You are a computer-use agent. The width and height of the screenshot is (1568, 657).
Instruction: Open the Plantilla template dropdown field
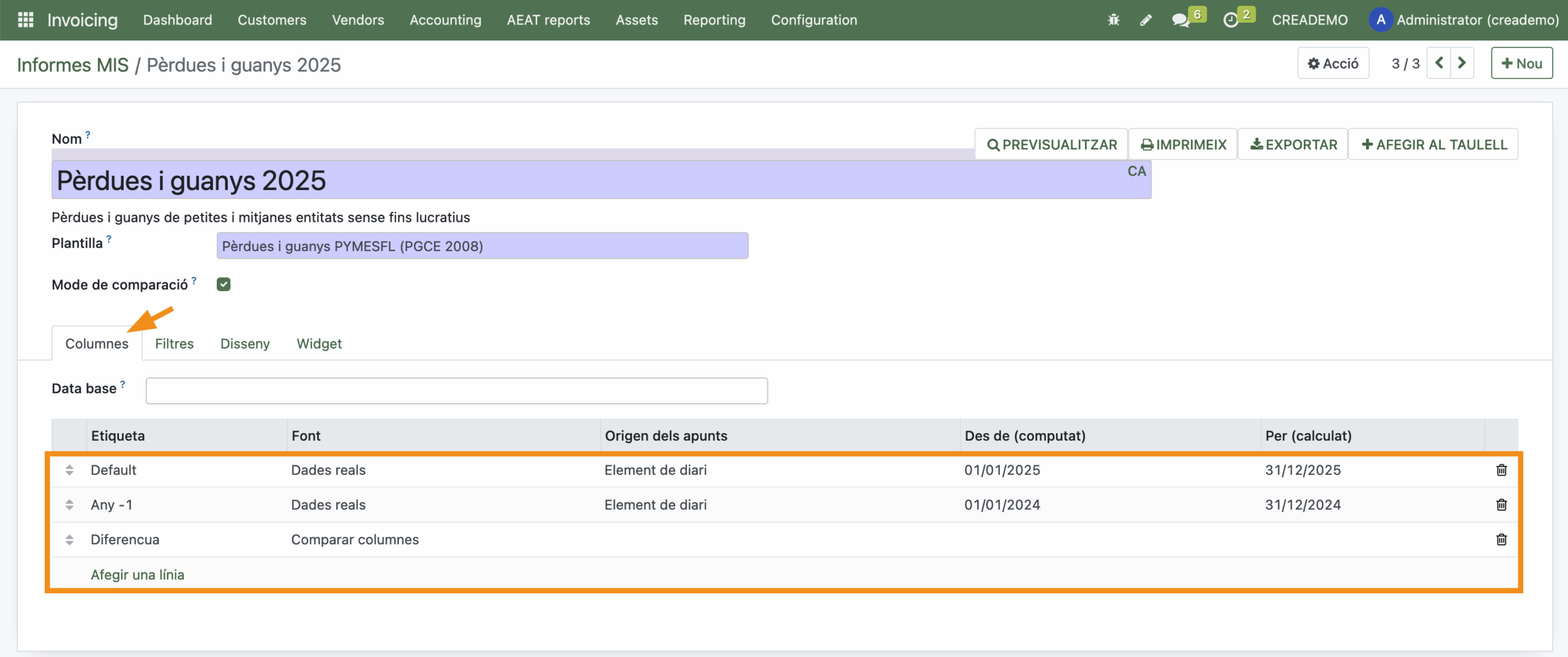point(482,246)
